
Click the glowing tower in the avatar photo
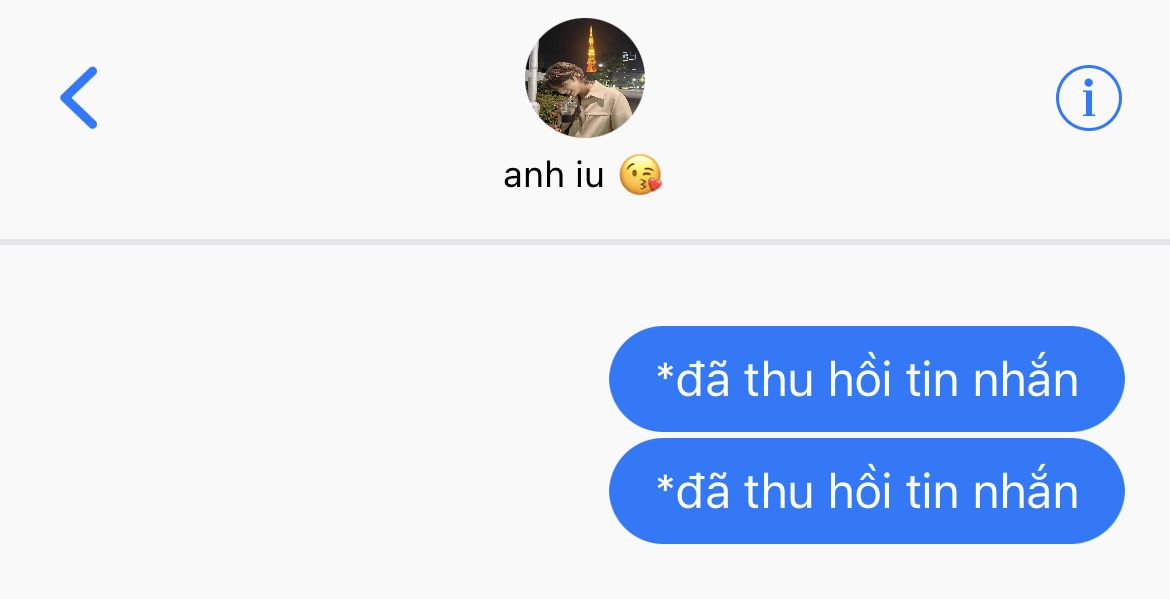(591, 48)
